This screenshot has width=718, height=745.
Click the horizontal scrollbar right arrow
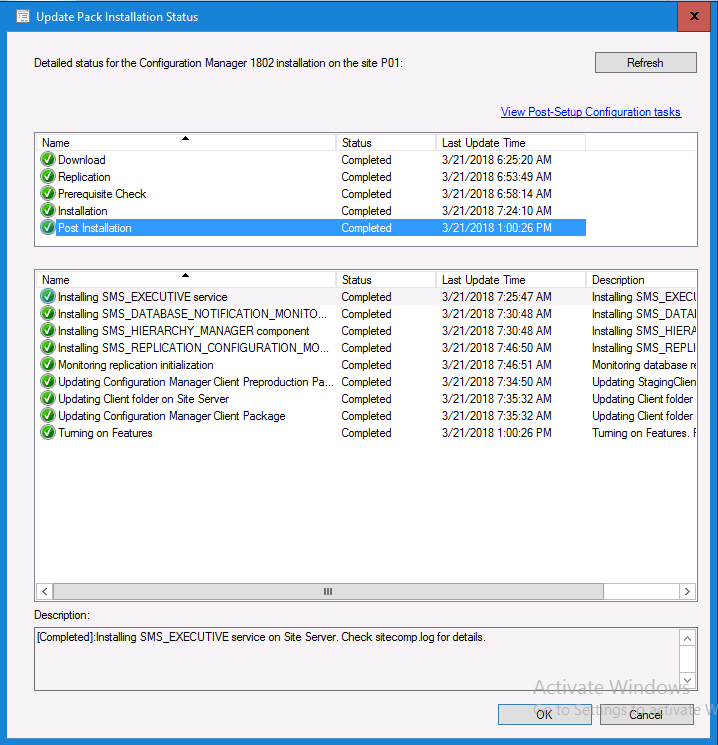pyautogui.click(x=687, y=592)
